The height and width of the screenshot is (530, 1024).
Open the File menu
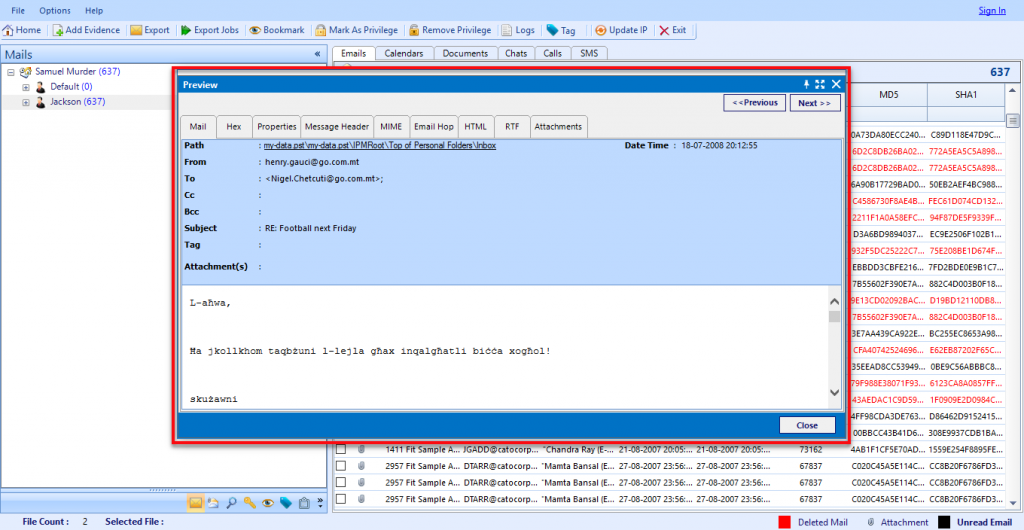pyautogui.click(x=18, y=10)
